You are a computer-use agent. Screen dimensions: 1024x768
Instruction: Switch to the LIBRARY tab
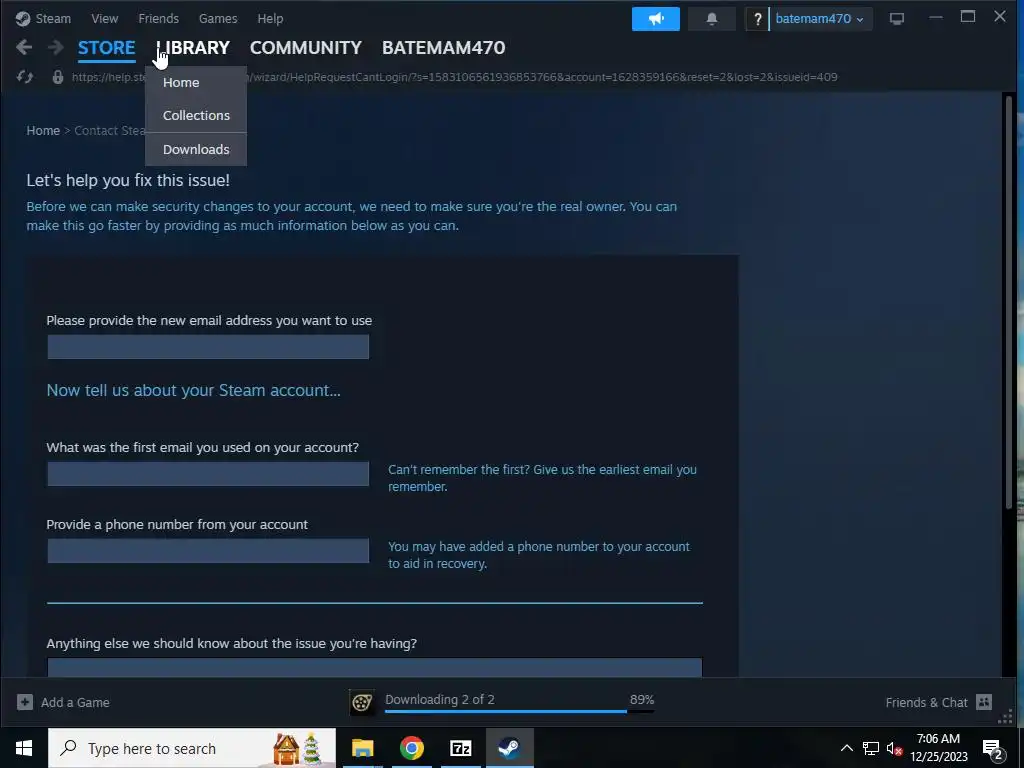point(193,48)
